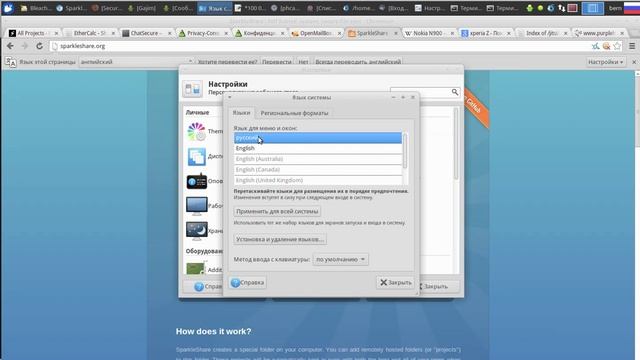This screenshot has height=360, width=640.
Task: Switch to the Bleach... taskbar window
Action: click(x=36, y=8)
